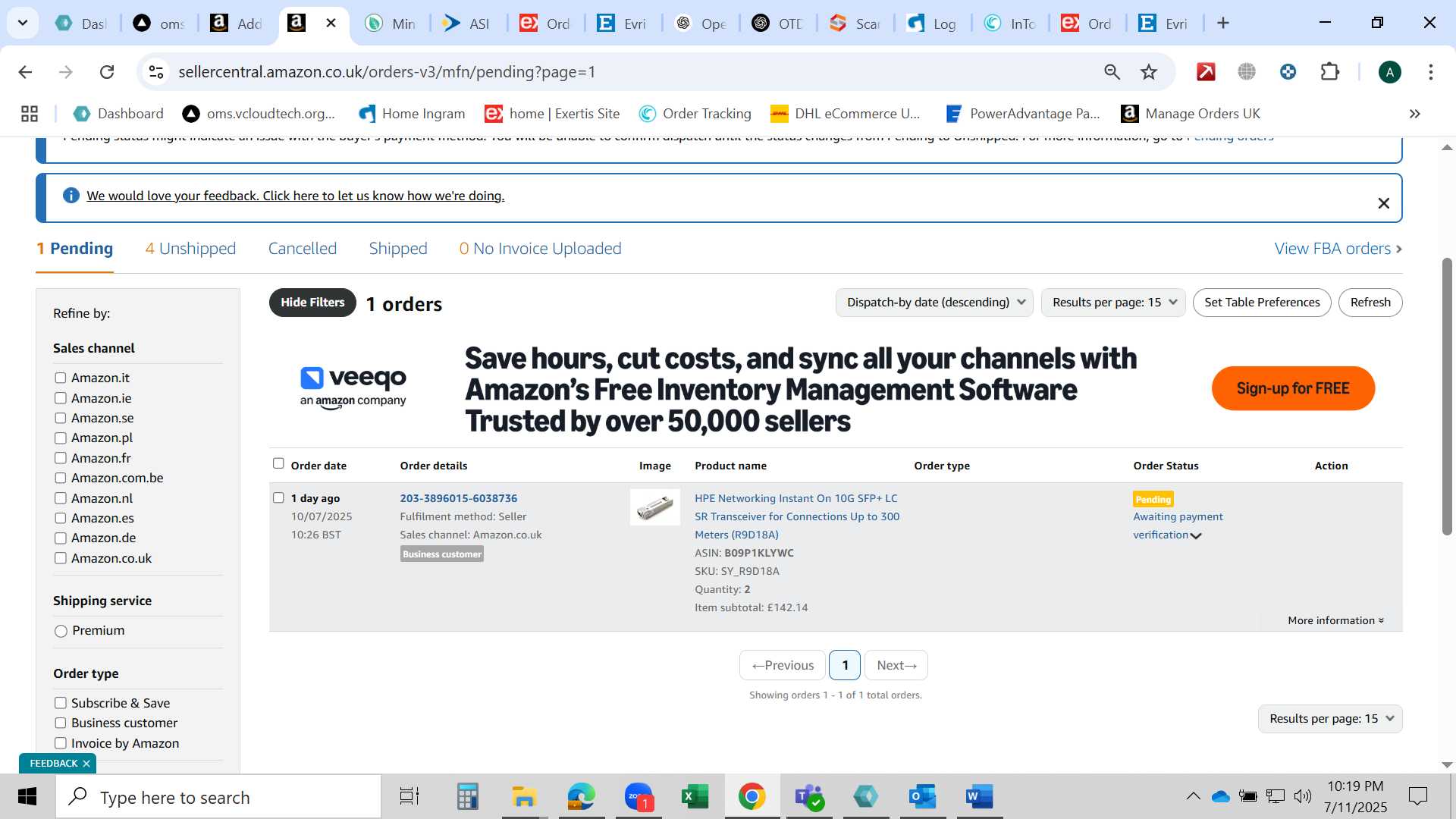The width and height of the screenshot is (1456, 819).
Task: Open the Chrome three-dot menu
Action: 1431,72
